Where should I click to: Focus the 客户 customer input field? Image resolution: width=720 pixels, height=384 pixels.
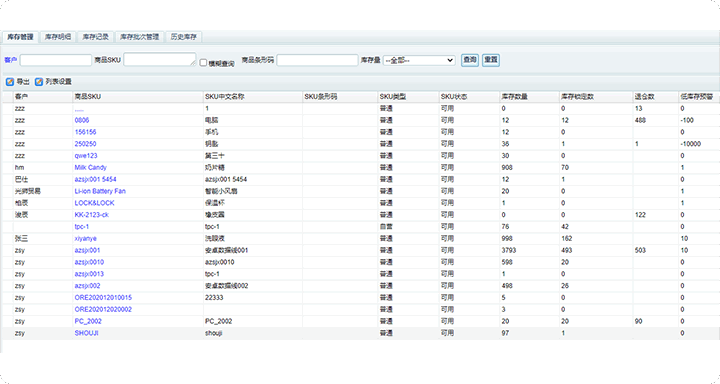tap(56, 60)
